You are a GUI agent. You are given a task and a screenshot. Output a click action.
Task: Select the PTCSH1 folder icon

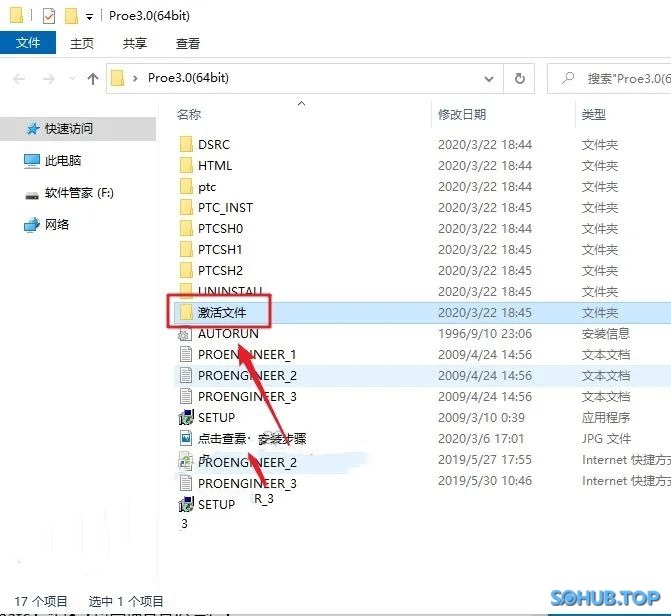click(x=186, y=250)
